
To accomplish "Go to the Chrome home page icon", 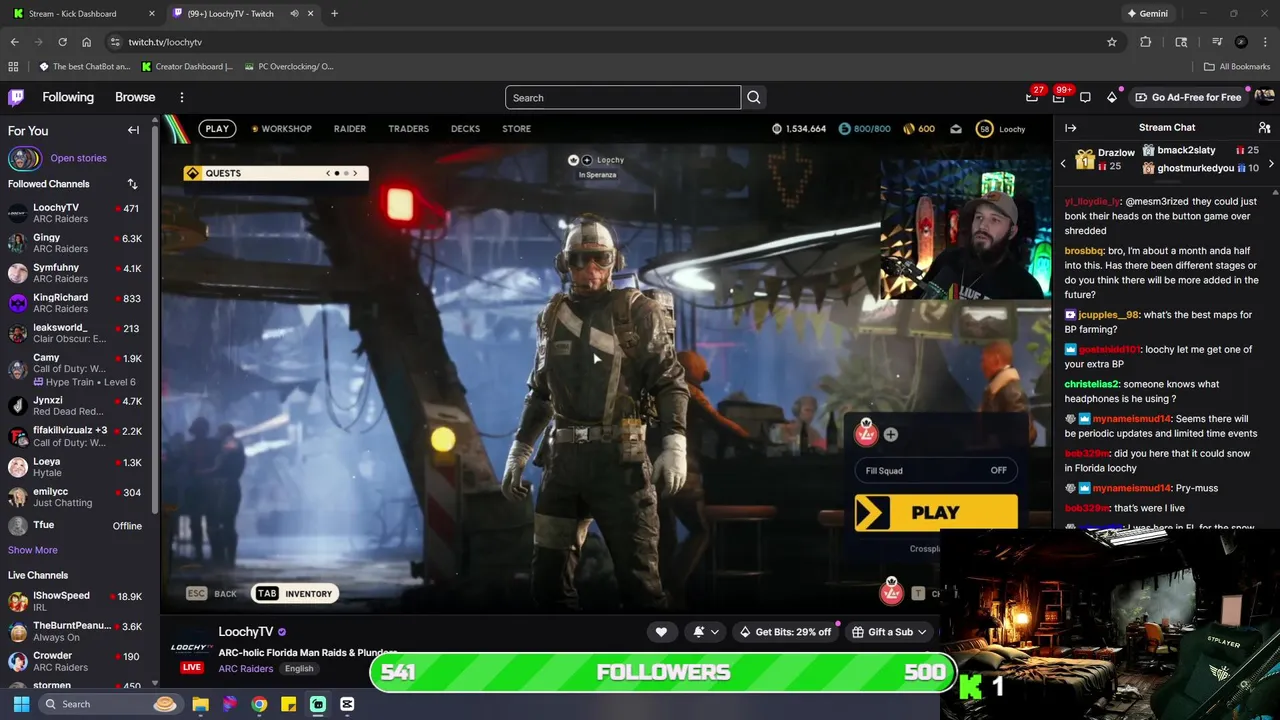I will click(87, 42).
